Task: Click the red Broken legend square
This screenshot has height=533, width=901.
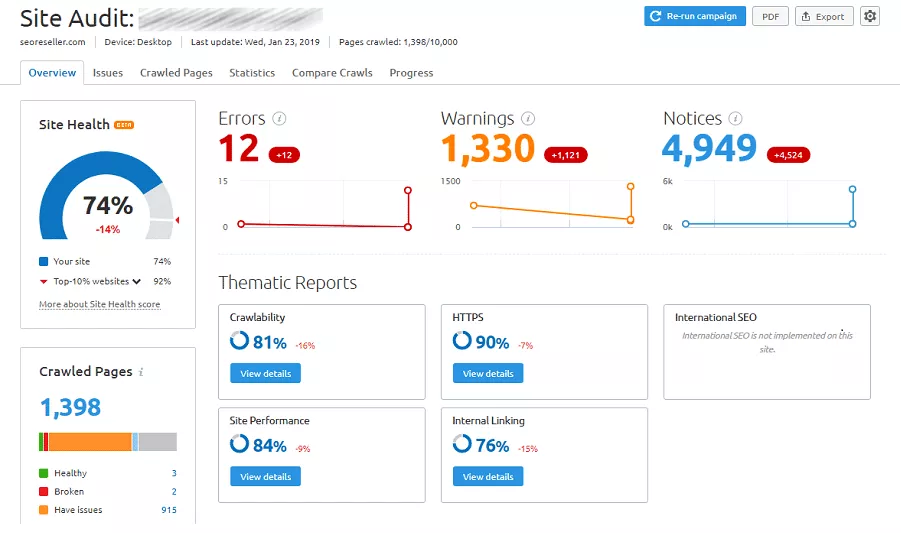Action: click(43, 492)
